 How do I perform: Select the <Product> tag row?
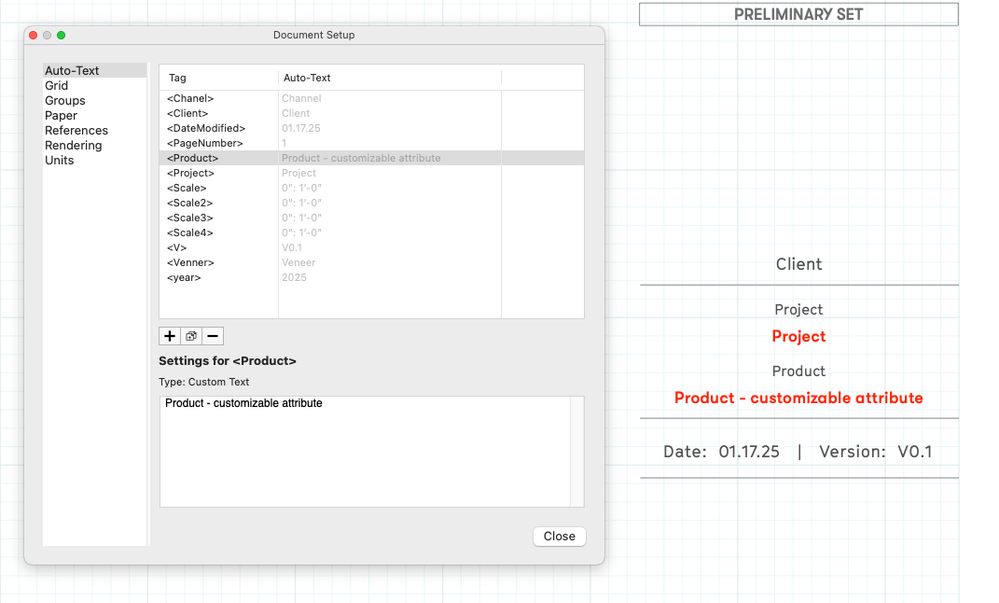coord(371,158)
